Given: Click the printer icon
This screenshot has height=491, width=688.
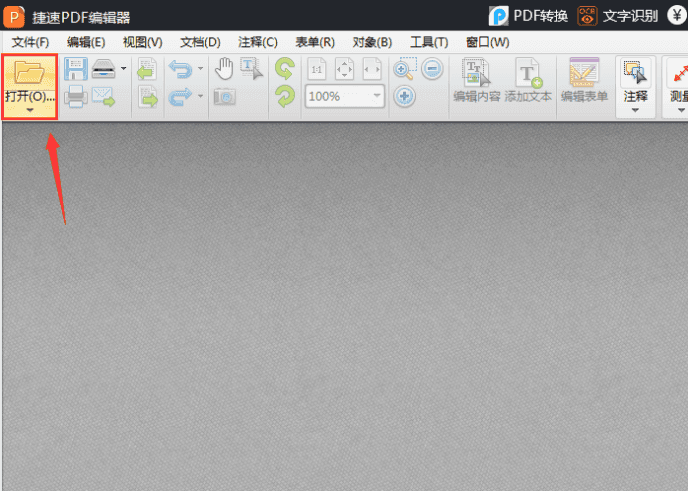Looking at the screenshot, I should pyautogui.click(x=75, y=97).
